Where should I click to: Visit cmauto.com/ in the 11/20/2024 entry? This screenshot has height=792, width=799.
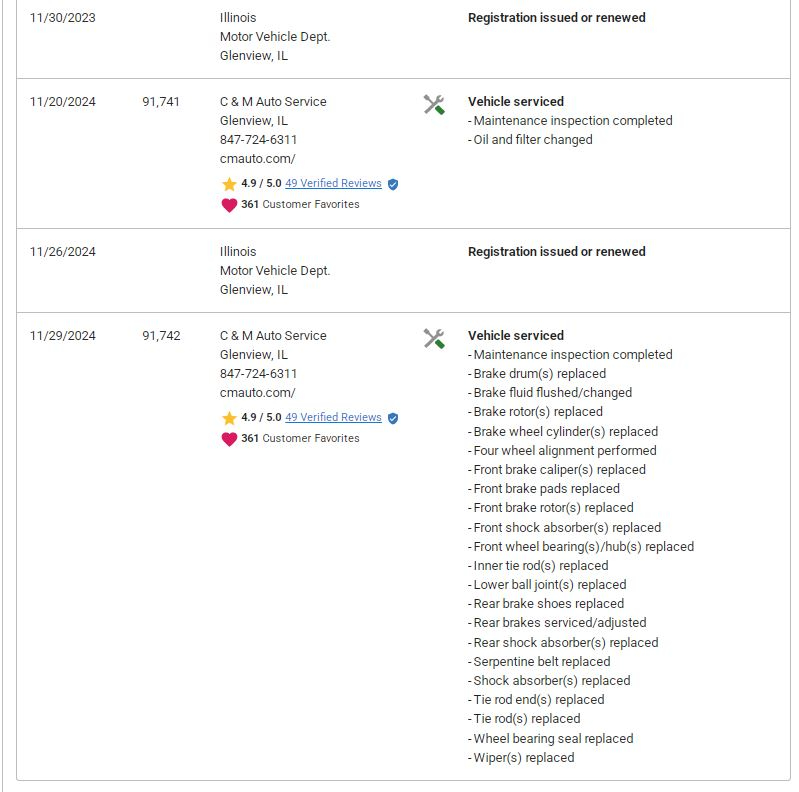pos(257,158)
